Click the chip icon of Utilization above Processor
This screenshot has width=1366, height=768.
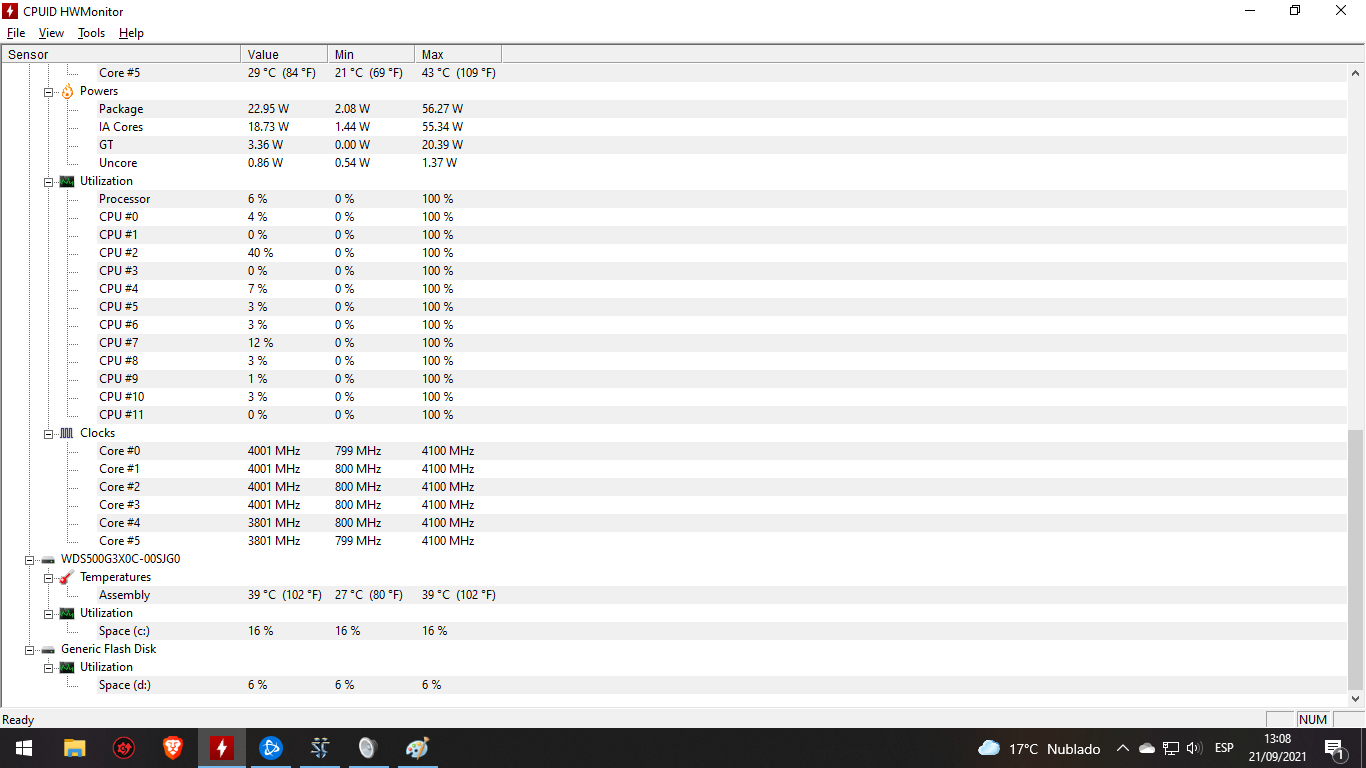[x=67, y=181]
